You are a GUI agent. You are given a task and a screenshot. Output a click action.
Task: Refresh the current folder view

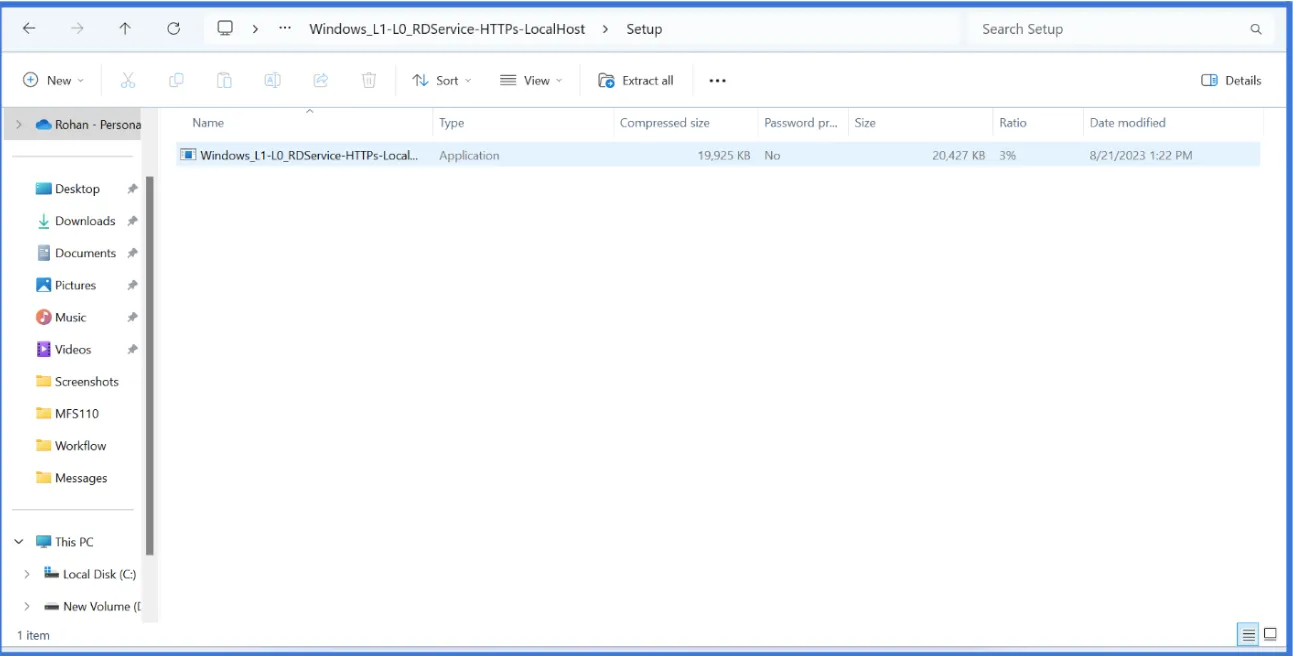coord(173,29)
